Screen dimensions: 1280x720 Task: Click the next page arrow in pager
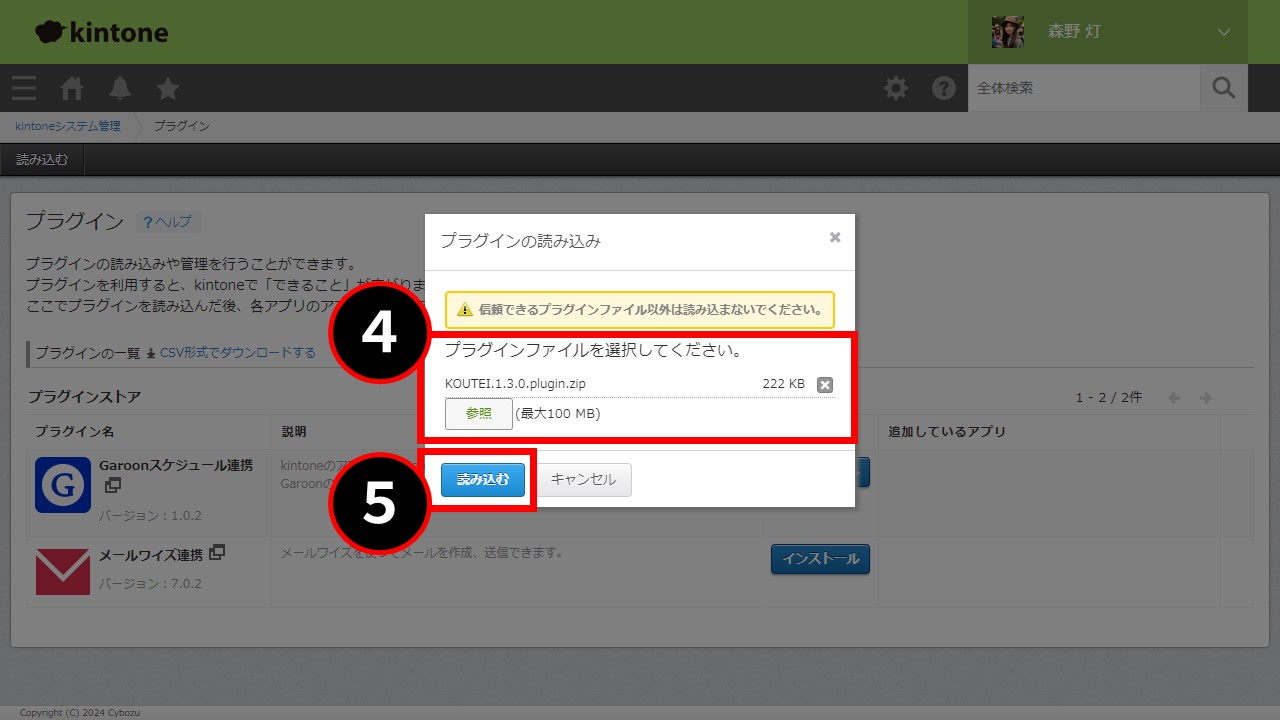(x=1206, y=398)
